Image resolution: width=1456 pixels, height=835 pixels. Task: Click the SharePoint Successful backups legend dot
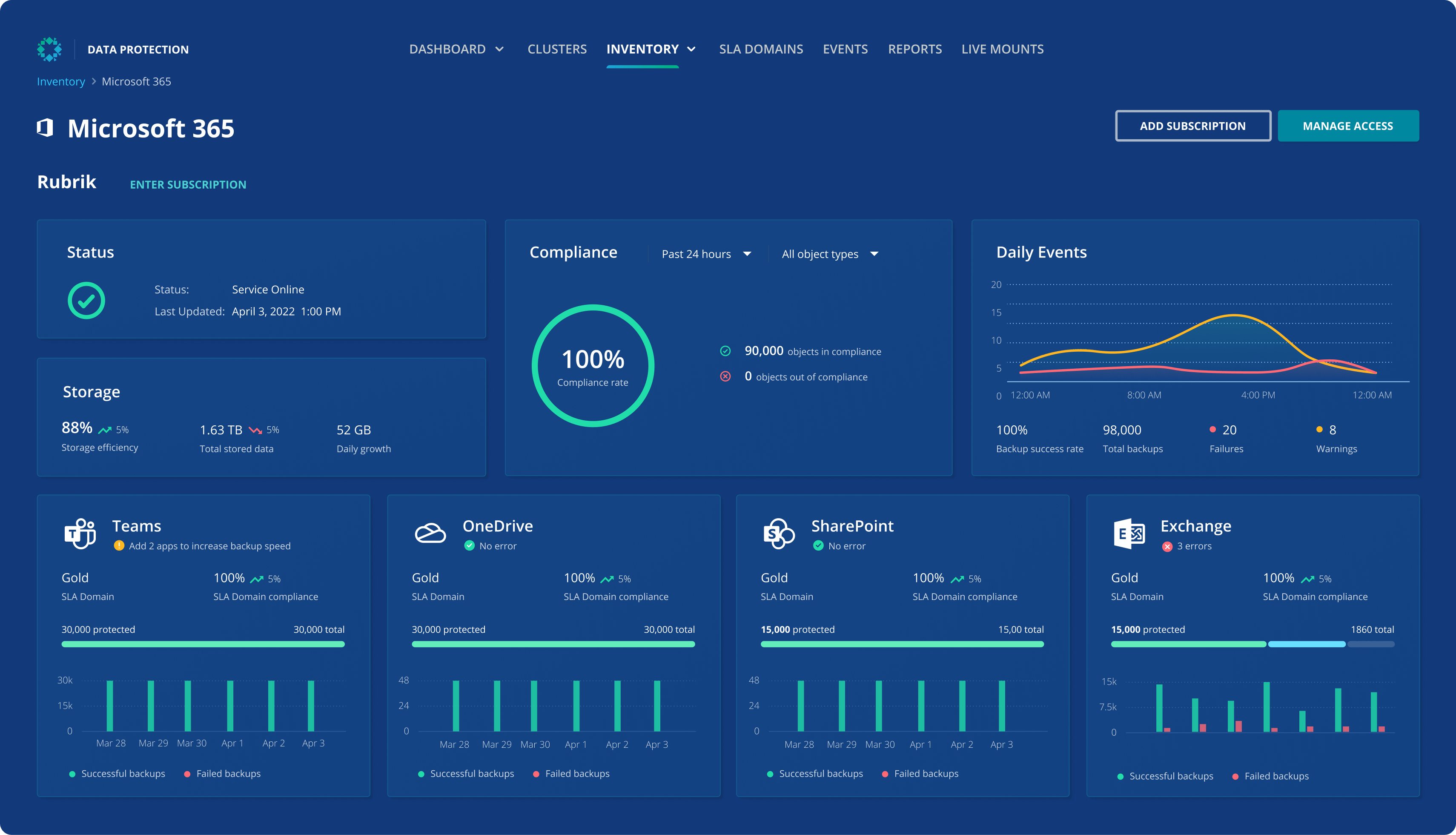(x=770, y=774)
